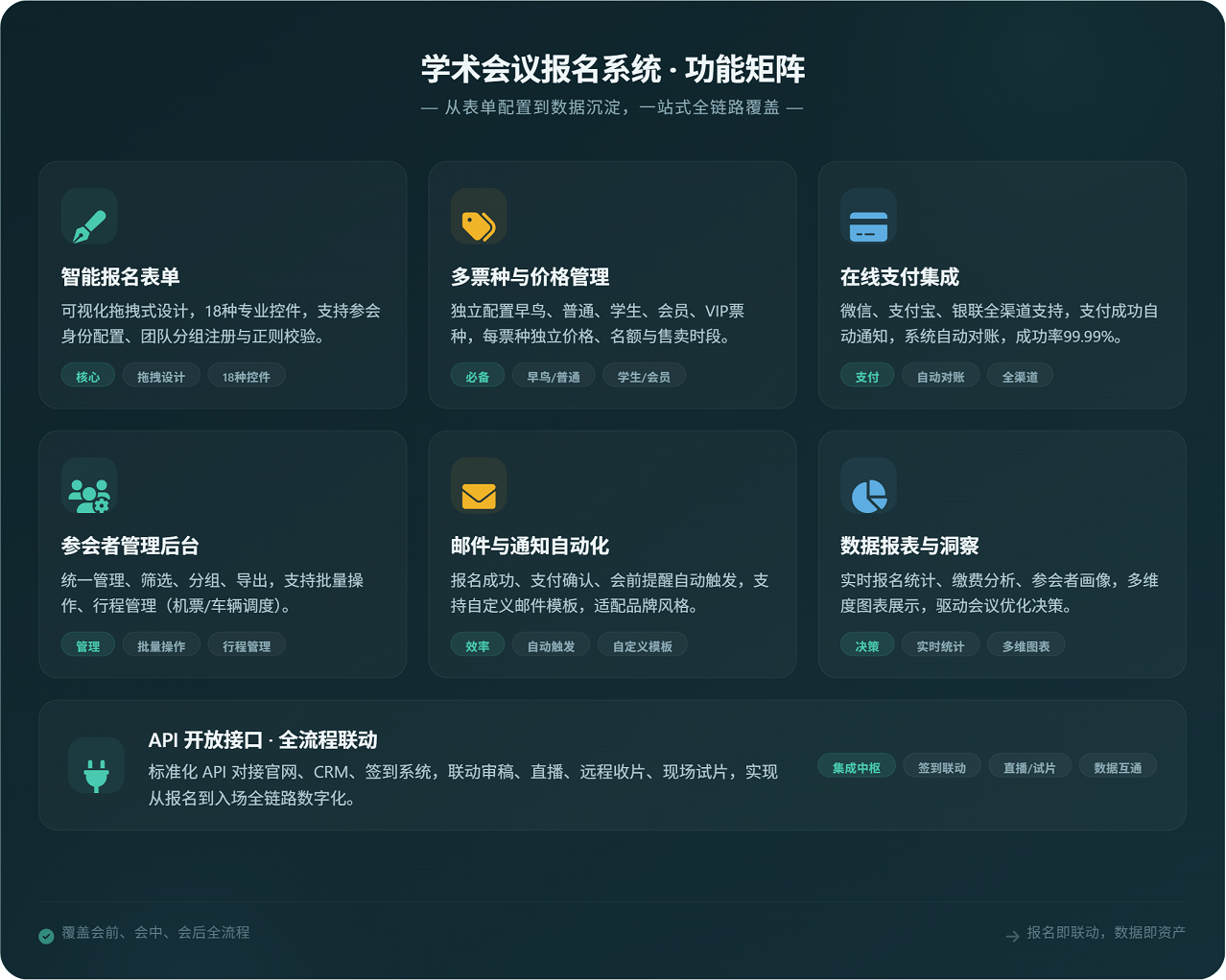Select the 早鸟/普通 tag
1226x980 pixels.
[x=554, y=376]
